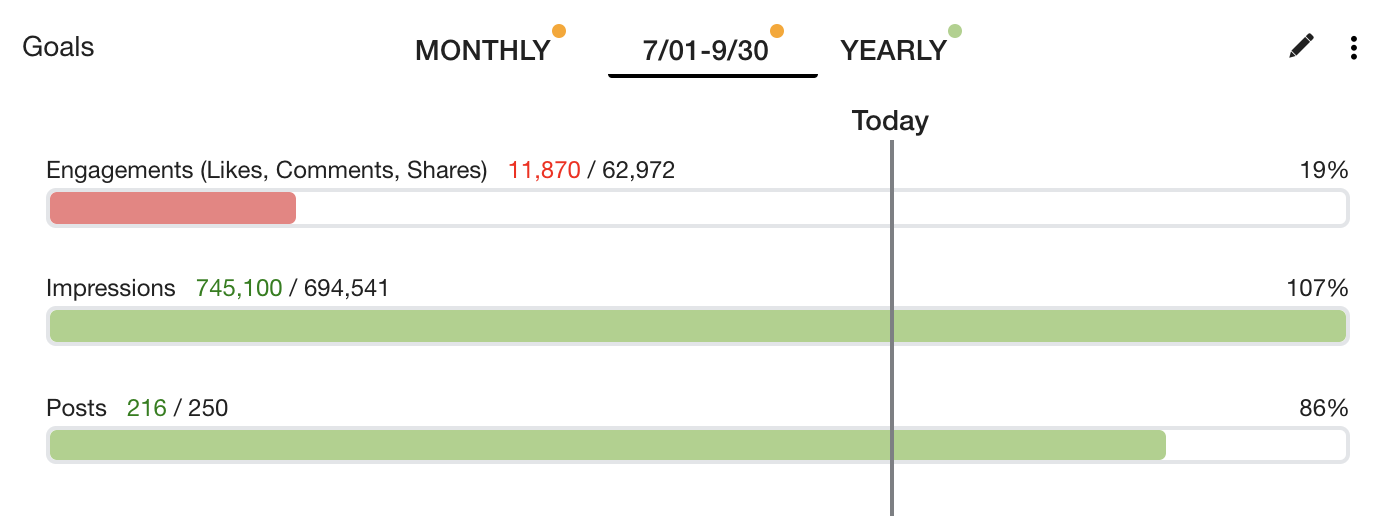
Task: Select the 7/01-9/30 quarterly tab
Action: click(706, 50)
